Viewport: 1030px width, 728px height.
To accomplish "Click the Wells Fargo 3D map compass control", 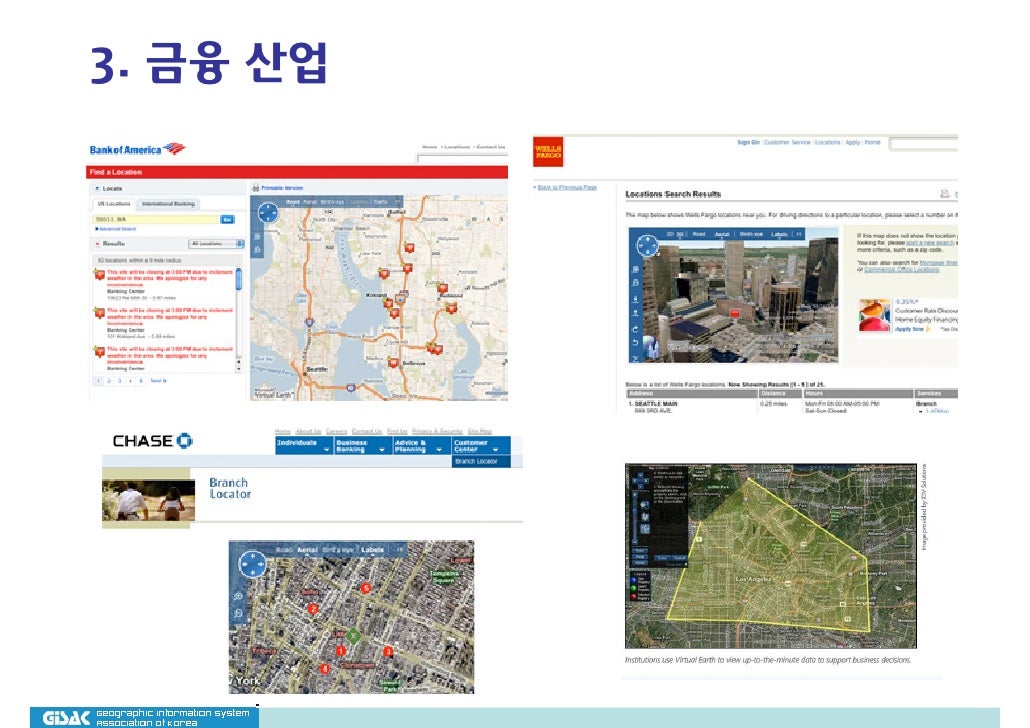I will 647,245.
